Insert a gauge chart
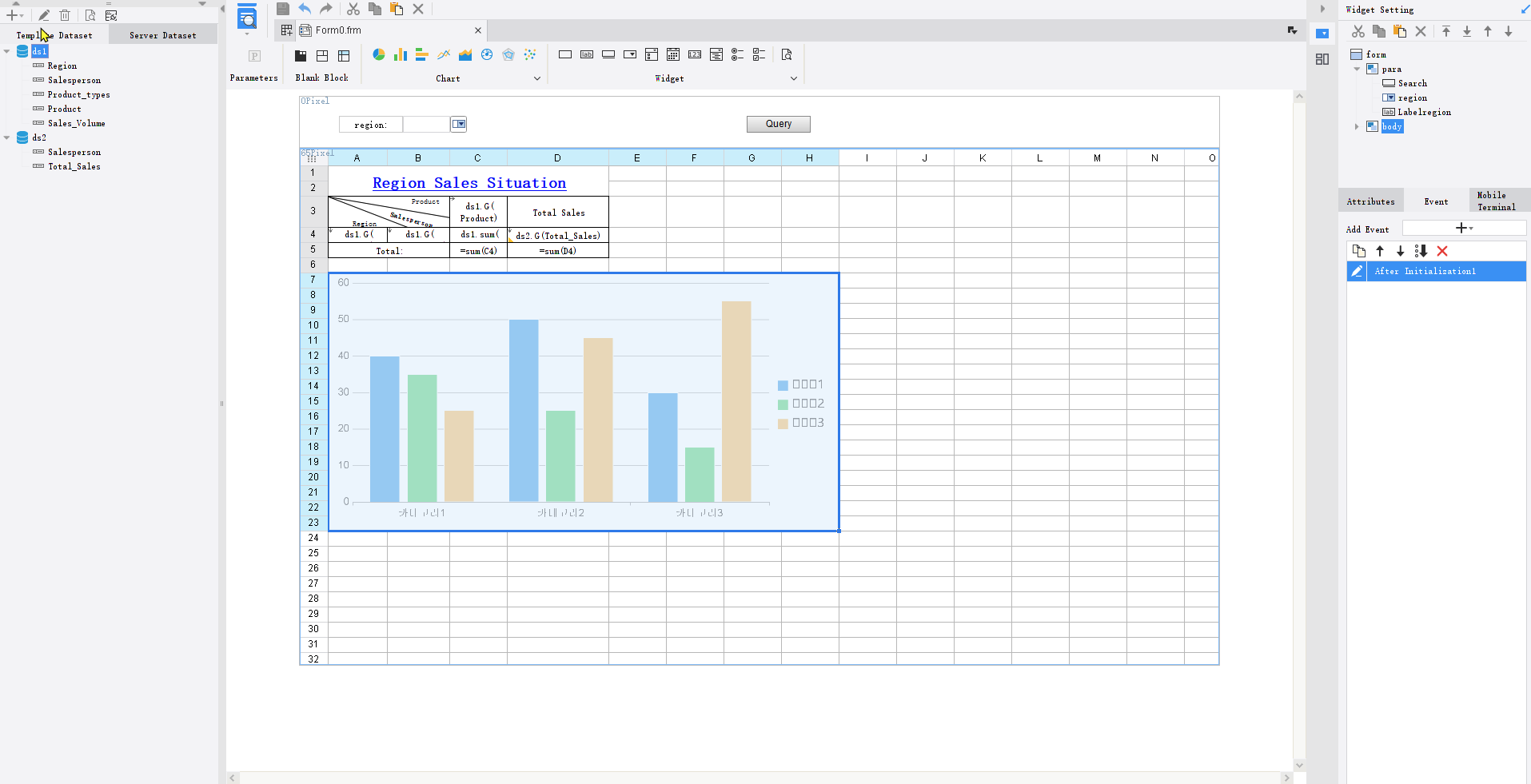This screenshot has height=784, width=1531. (x=487, y=54)
